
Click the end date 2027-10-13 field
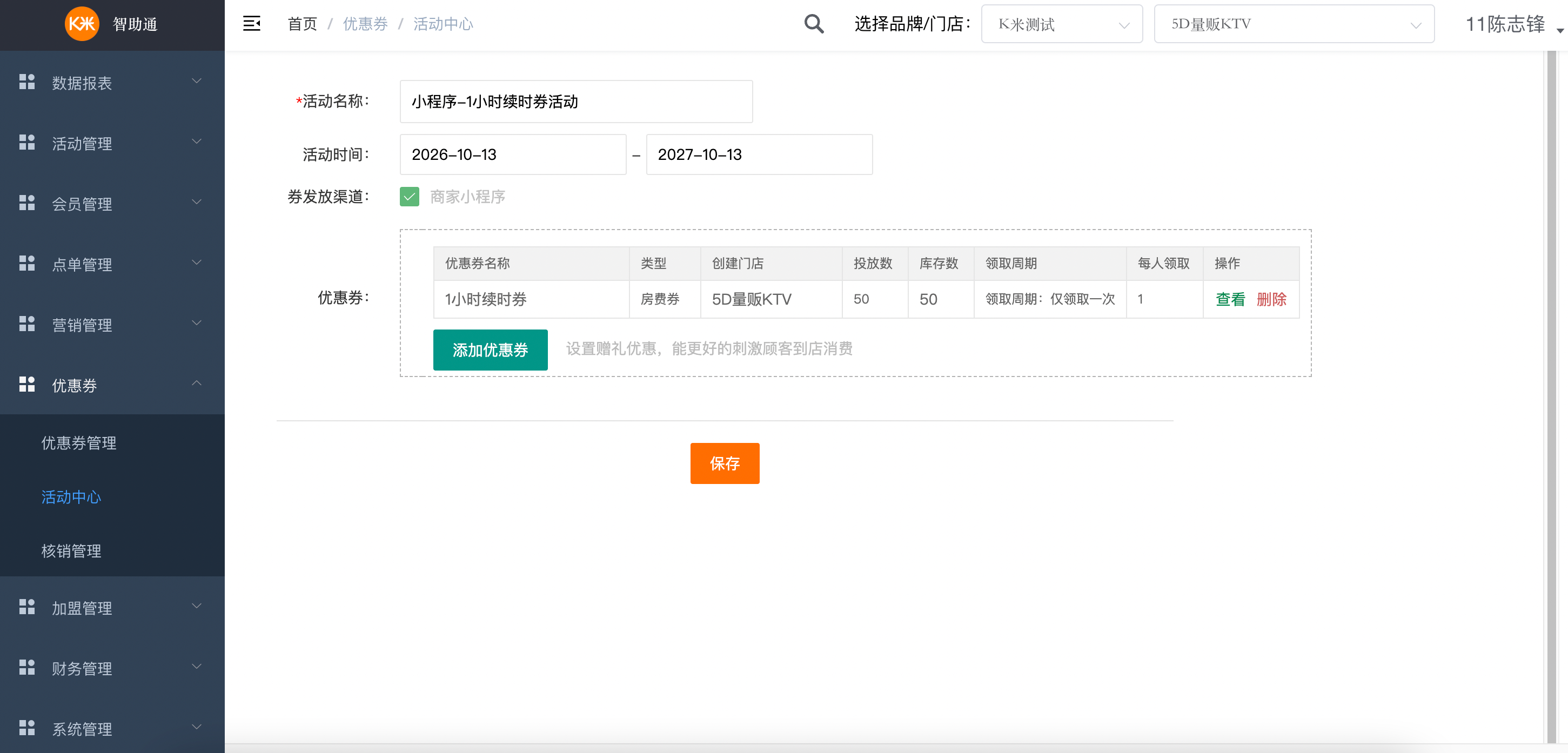[759, 154]
